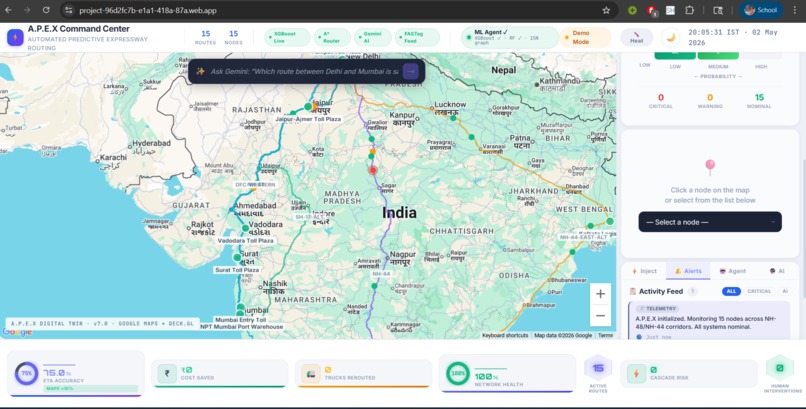The image size is (806, 409).
Task: Toggle Demo Mode pill
Action: [585, 38]
